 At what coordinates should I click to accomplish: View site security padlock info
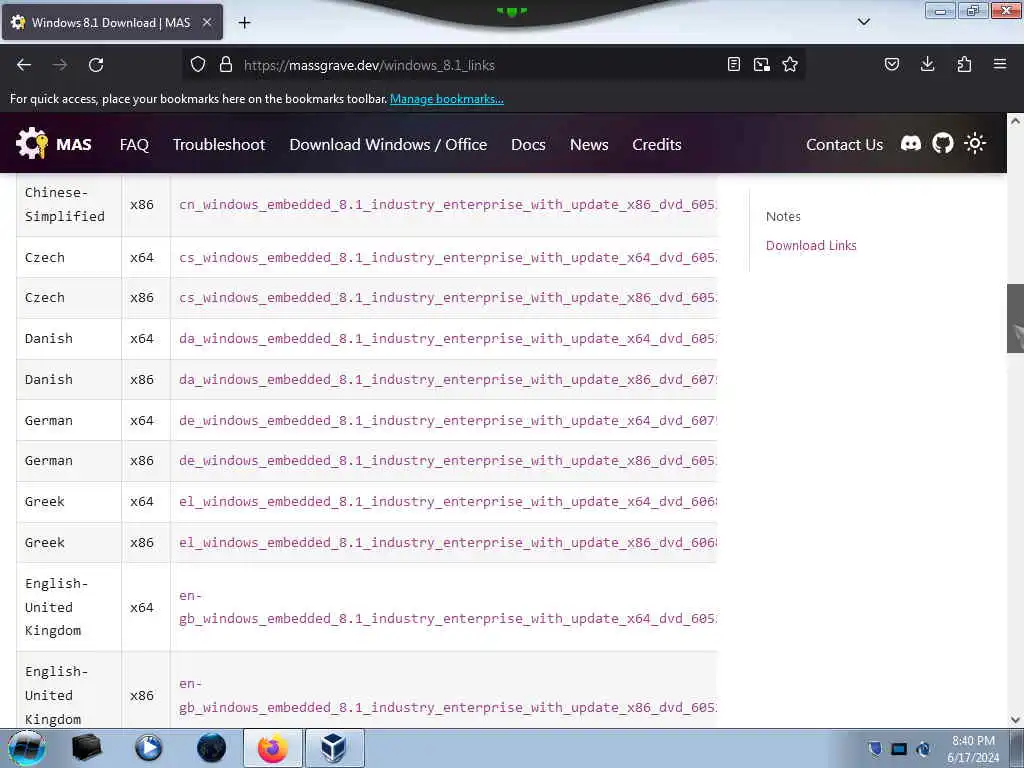click(226, 65)
